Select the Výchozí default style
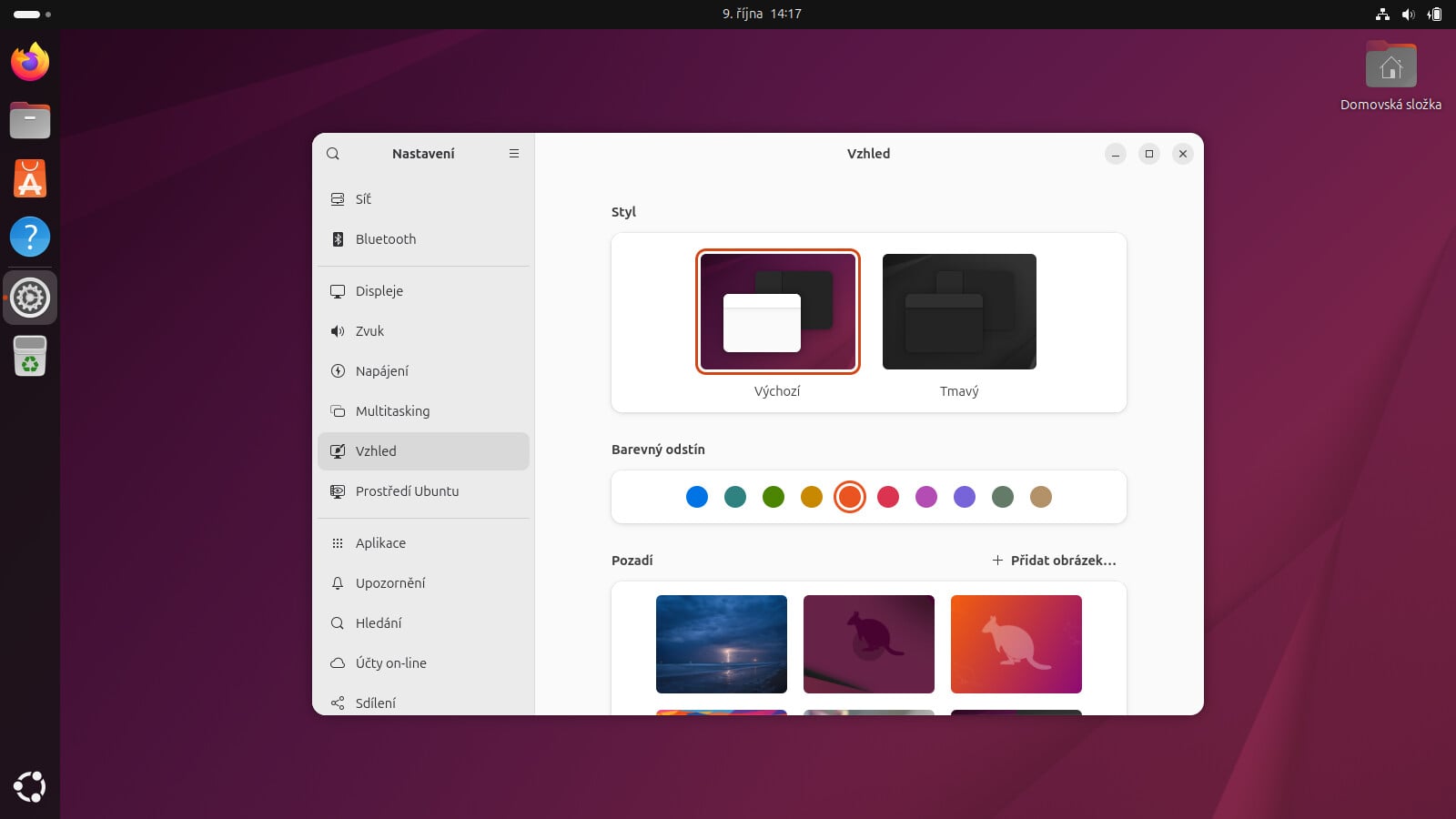1456x819 pixels. point(777,312)
